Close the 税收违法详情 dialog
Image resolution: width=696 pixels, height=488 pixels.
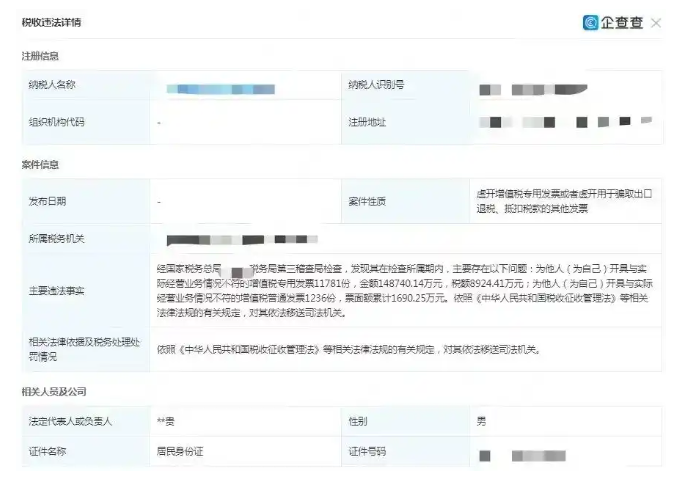point(656,23)
